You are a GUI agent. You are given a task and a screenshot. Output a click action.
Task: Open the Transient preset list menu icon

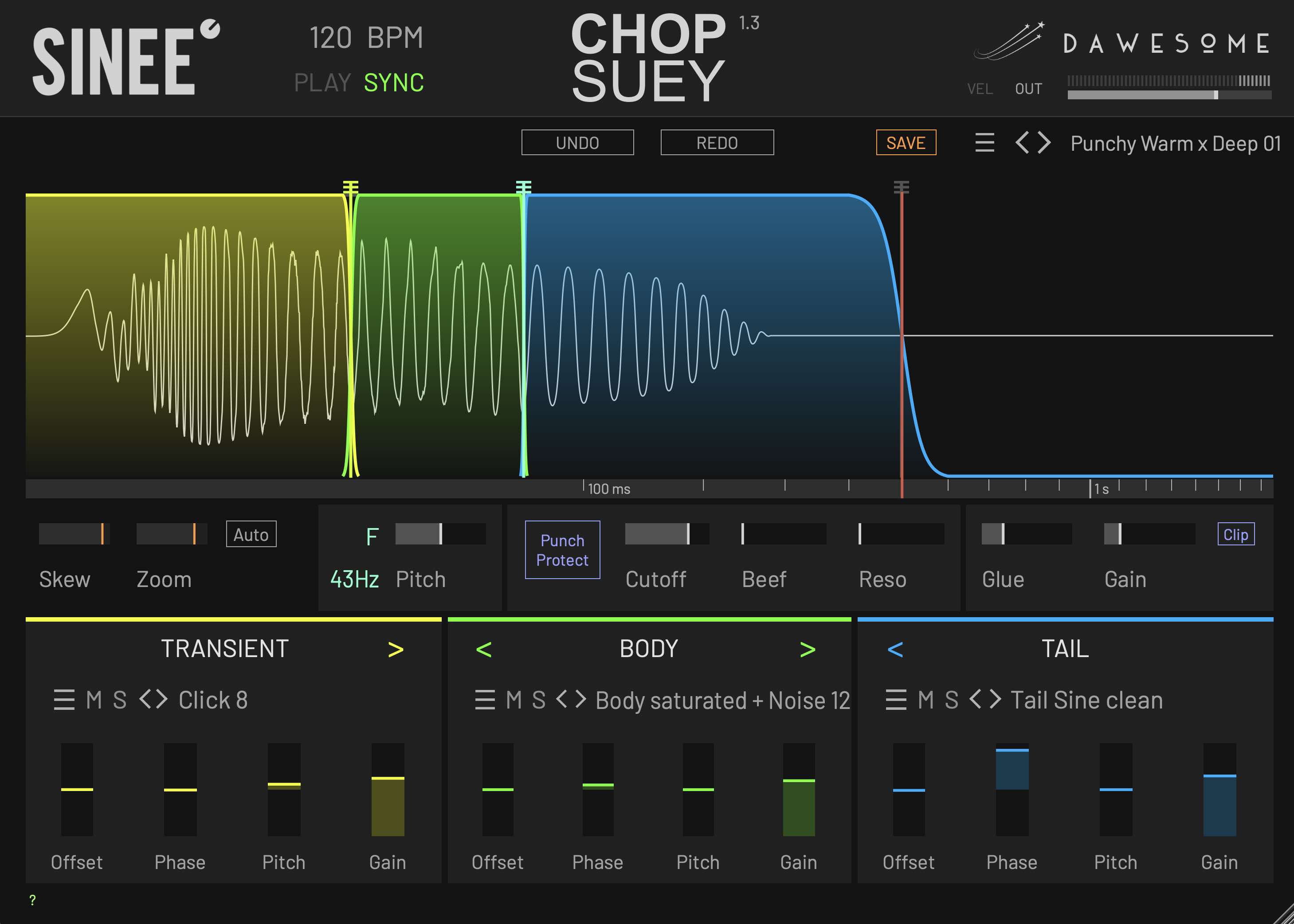point(64,700)
